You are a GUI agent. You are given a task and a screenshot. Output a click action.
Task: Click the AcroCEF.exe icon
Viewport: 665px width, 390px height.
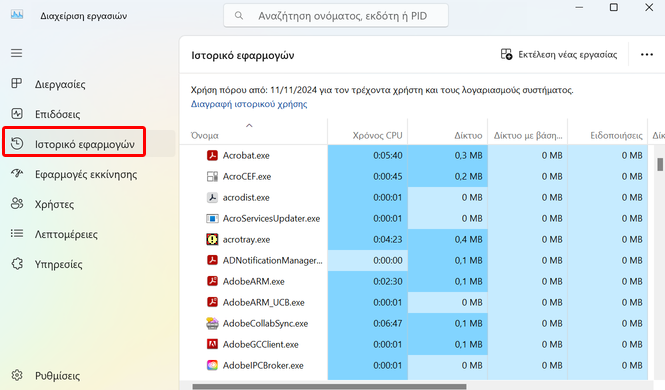212,176
